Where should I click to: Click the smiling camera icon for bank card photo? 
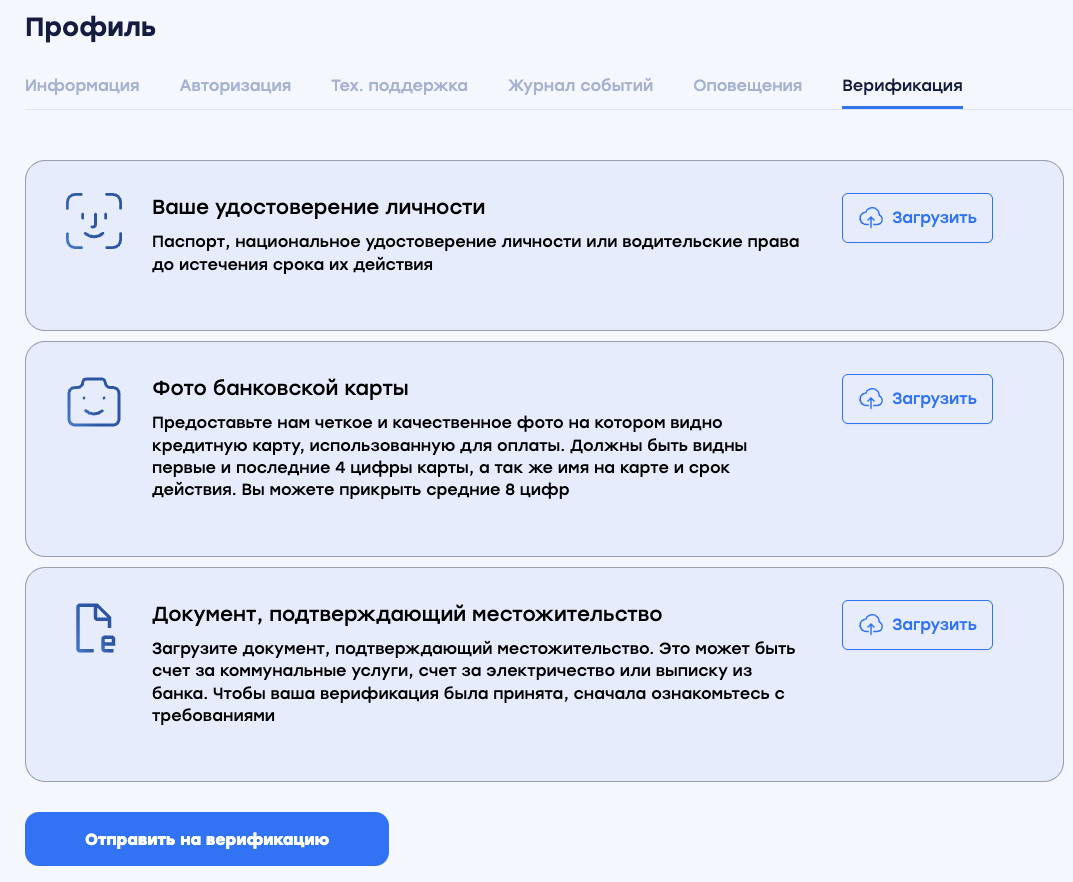point(93,403)
